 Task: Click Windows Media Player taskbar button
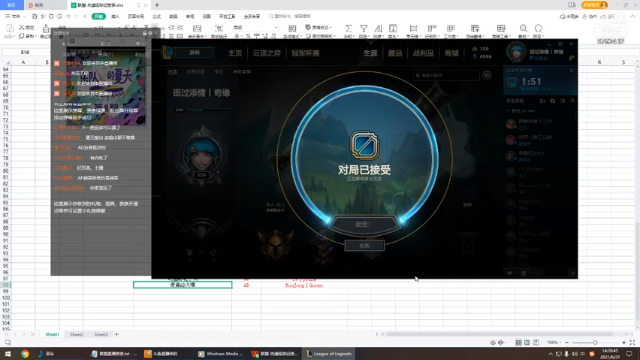220,354
